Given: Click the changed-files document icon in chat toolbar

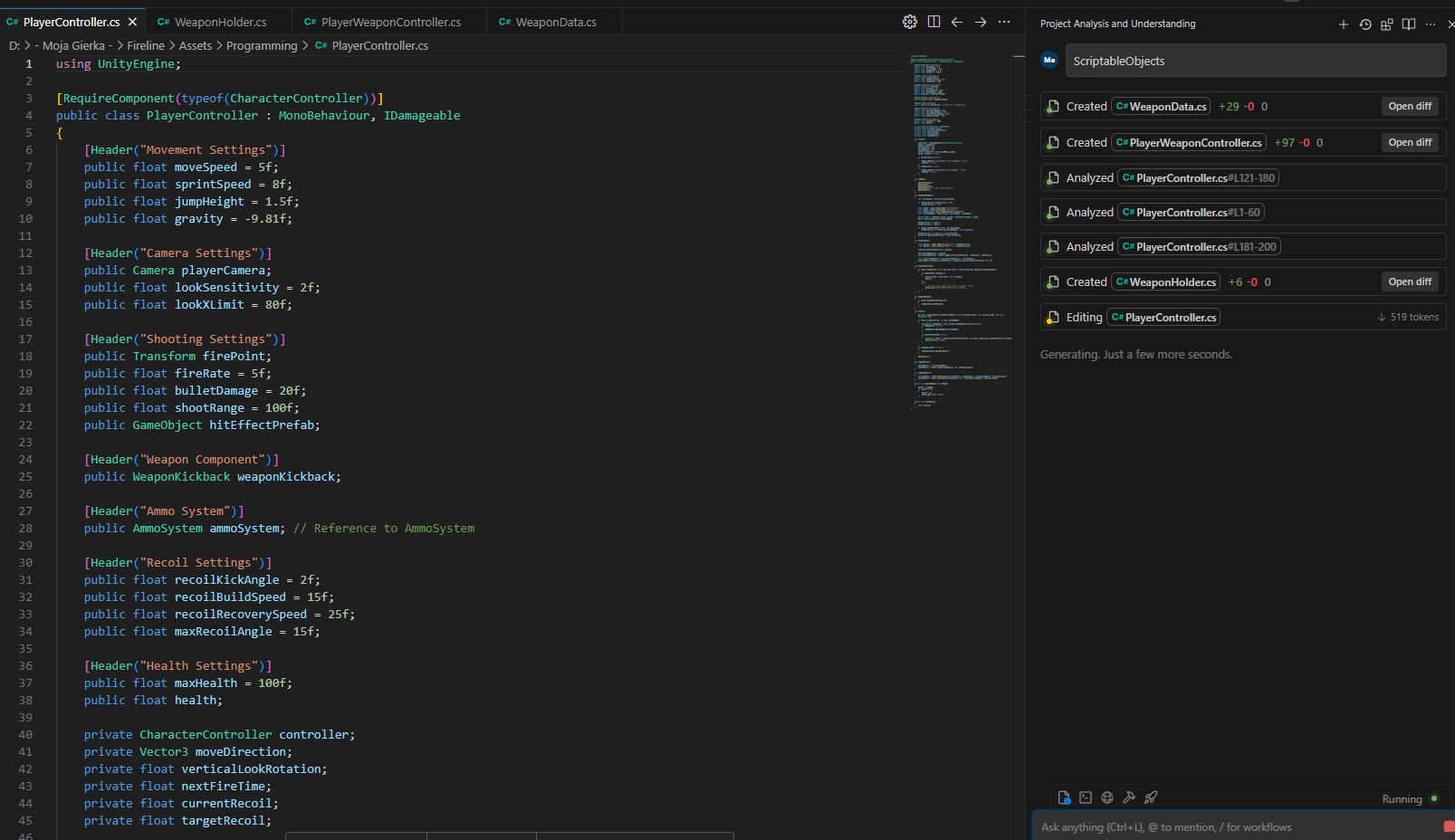Looking at the screenshot, I should pos(1065,797).
